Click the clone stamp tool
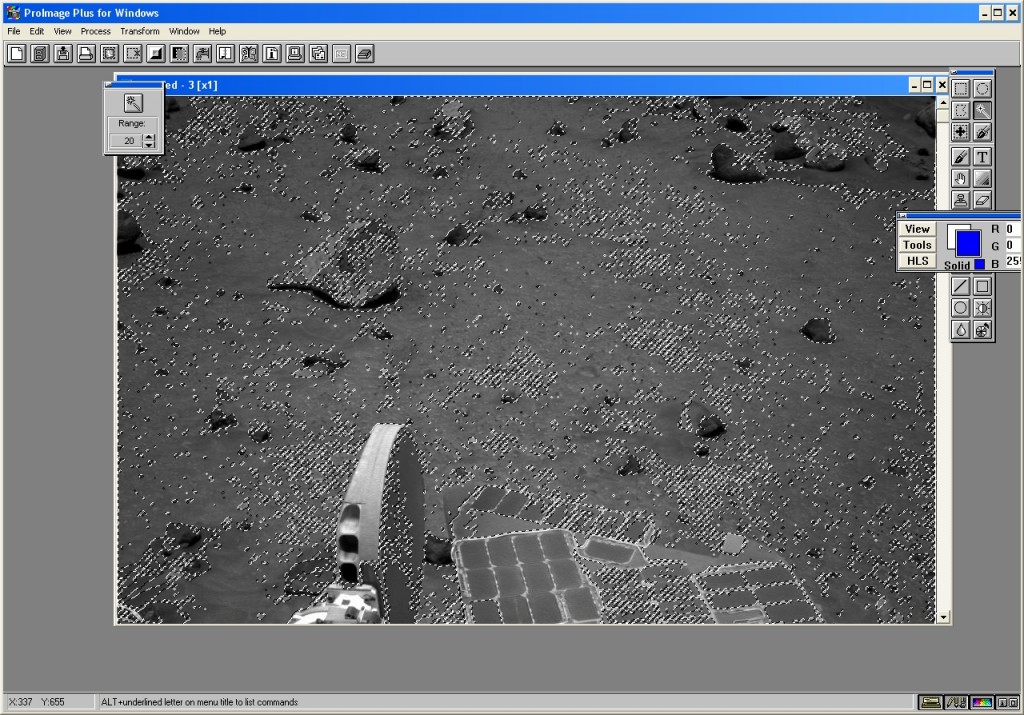The height and width of the screenshot is (715, 1024). [x=961, y=200]
